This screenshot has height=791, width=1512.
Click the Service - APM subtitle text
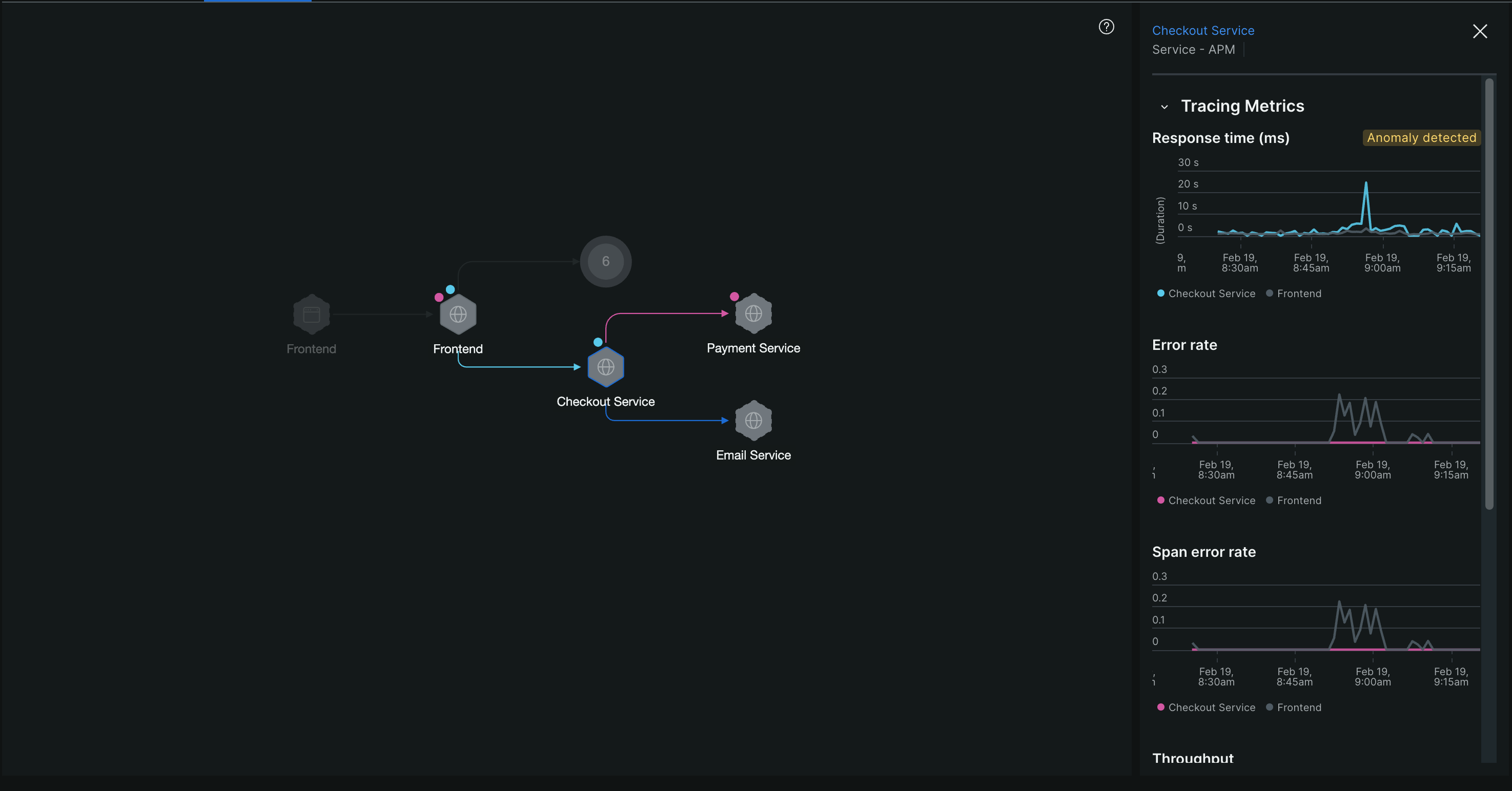[x=1193, y=50]
